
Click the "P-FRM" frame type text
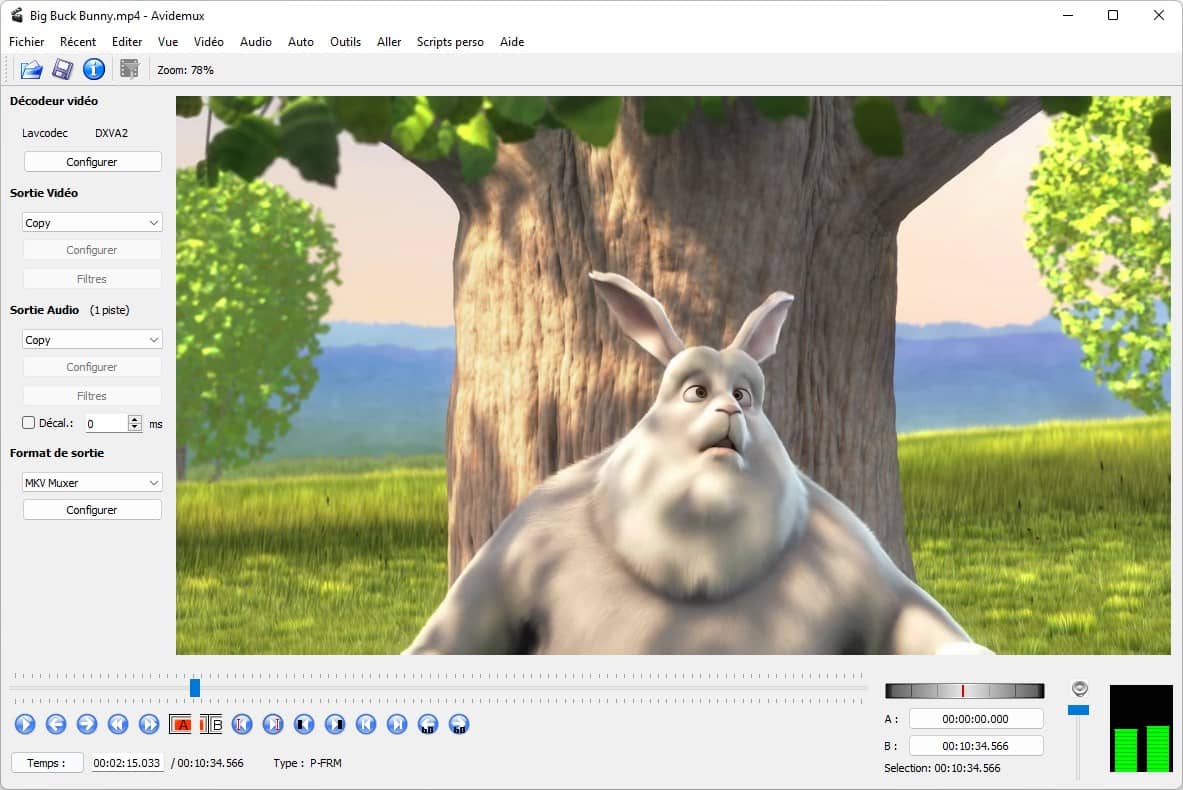pyautogui.click(x=326, y=763)
